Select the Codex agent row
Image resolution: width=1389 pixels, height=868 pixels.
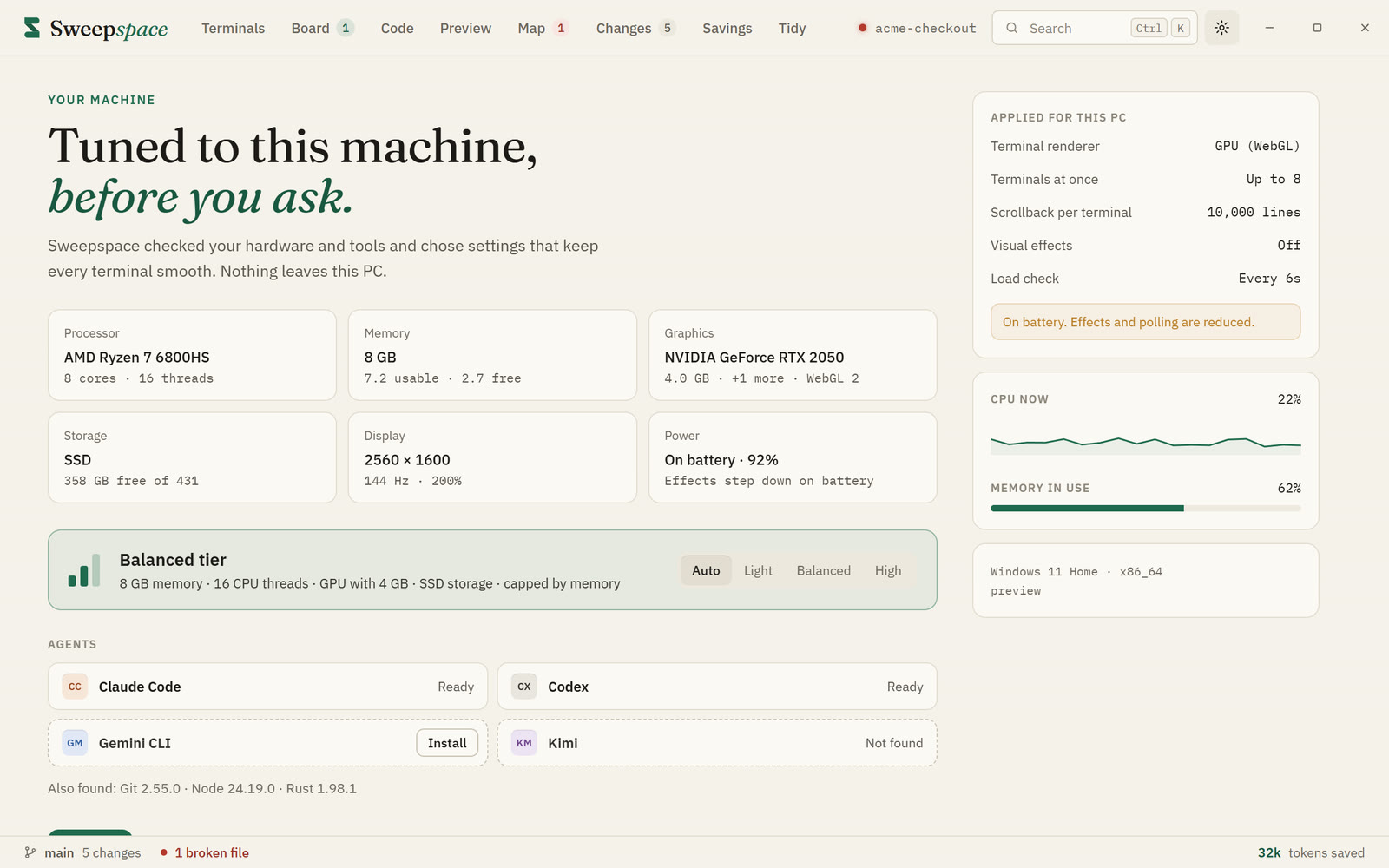tap(717, 687)
